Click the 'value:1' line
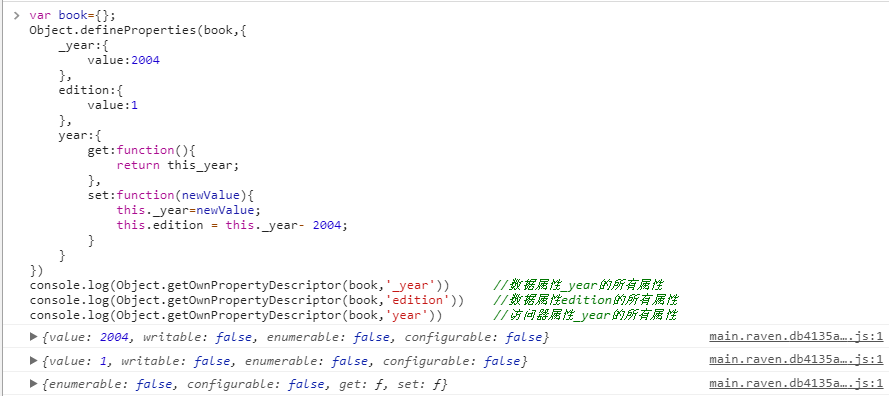889x396 pixels. (x=113, y=105)
